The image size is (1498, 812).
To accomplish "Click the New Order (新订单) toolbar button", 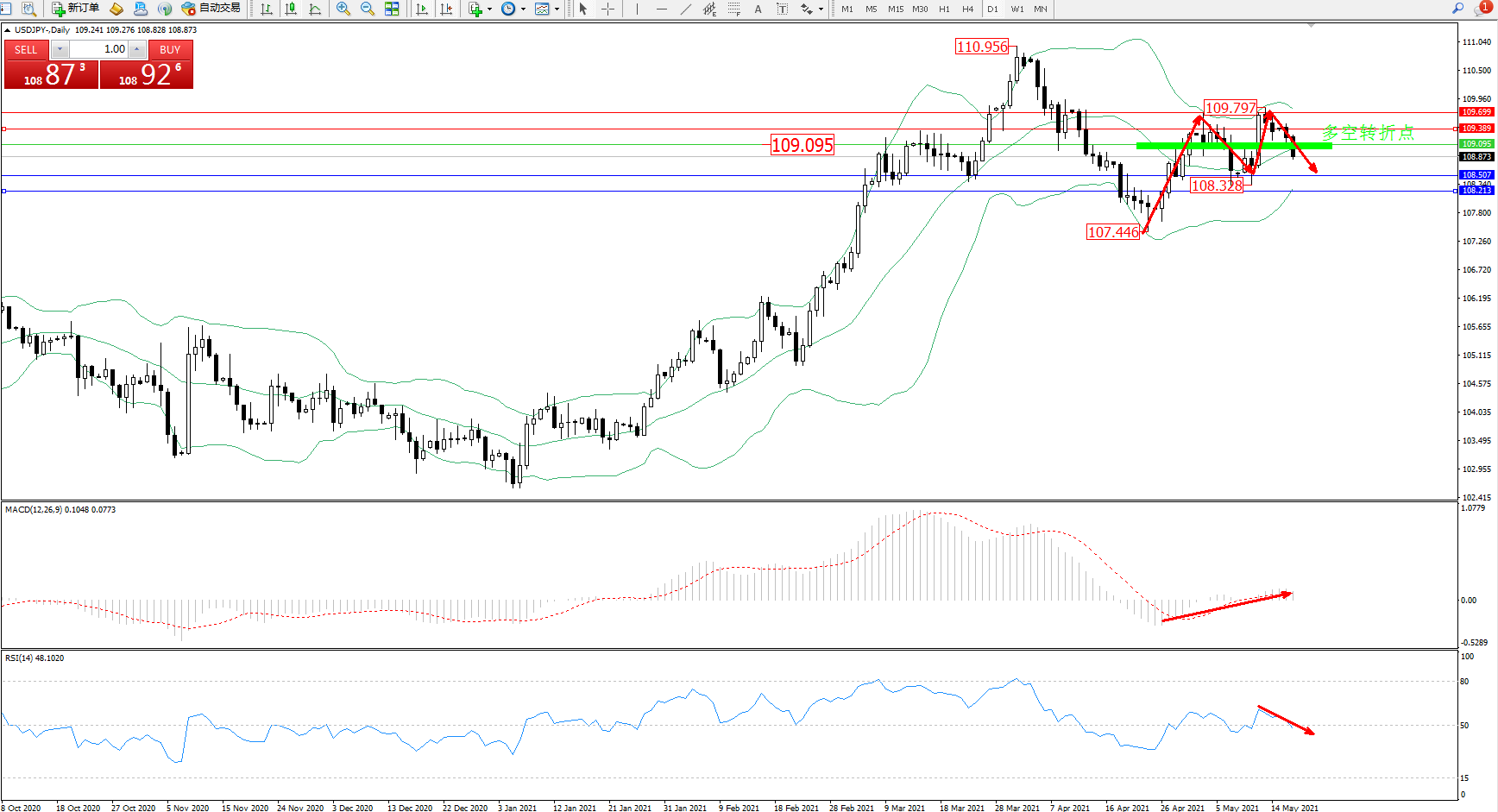I will [x=75, y=9].
